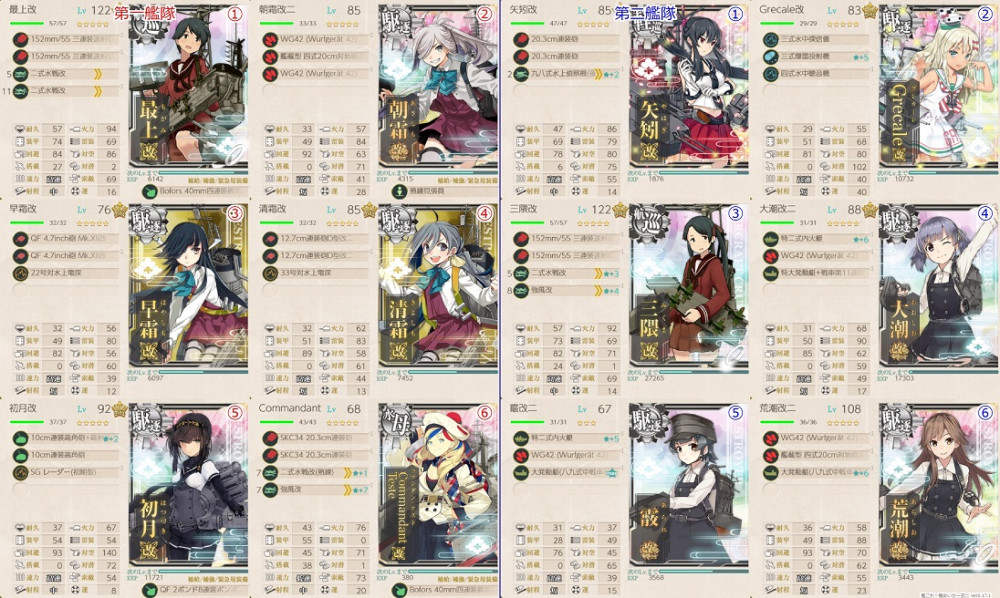Select the 熟練見張員 lookout icon under 朝霜改二
Image resolution: width=1000 pixels, height=598 pixels.
pyautogui.click(x=400, y=191)
